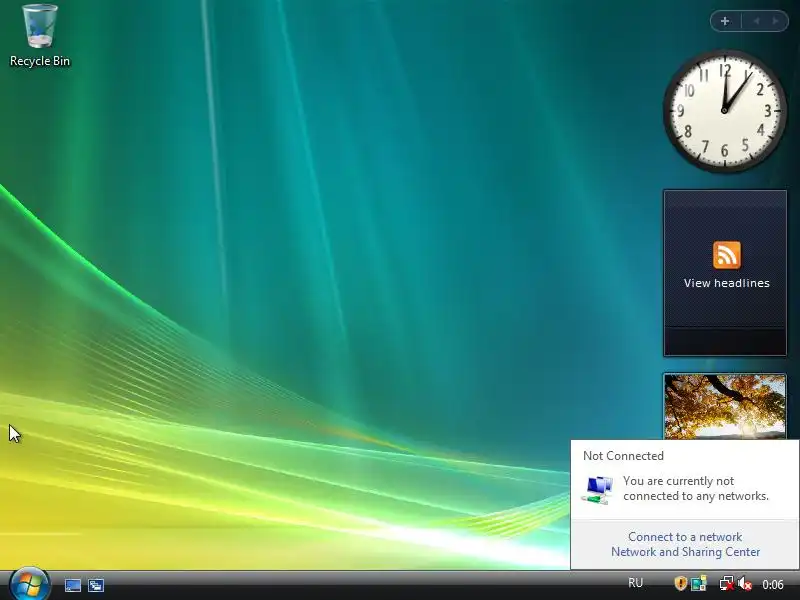Click the taskbar clock showing 0:06
Screen dimensions: 800x600
773,585
